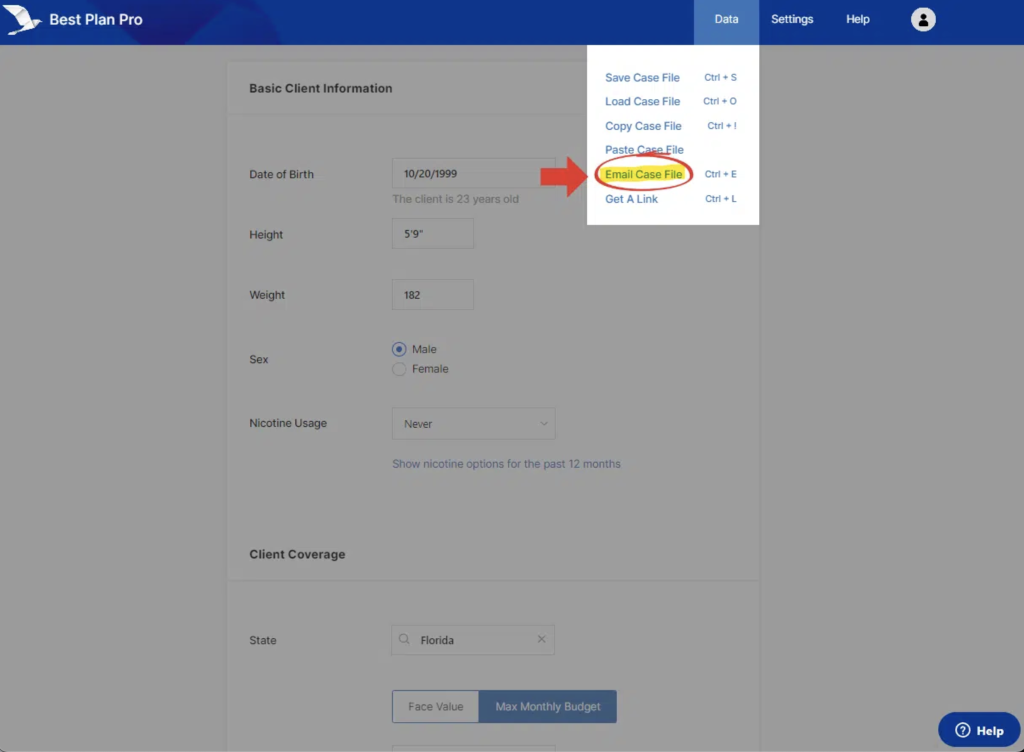Viewport: 1024px width, 752px height.
Task: Open the Settings menu
Action: [x=792, y=20]
